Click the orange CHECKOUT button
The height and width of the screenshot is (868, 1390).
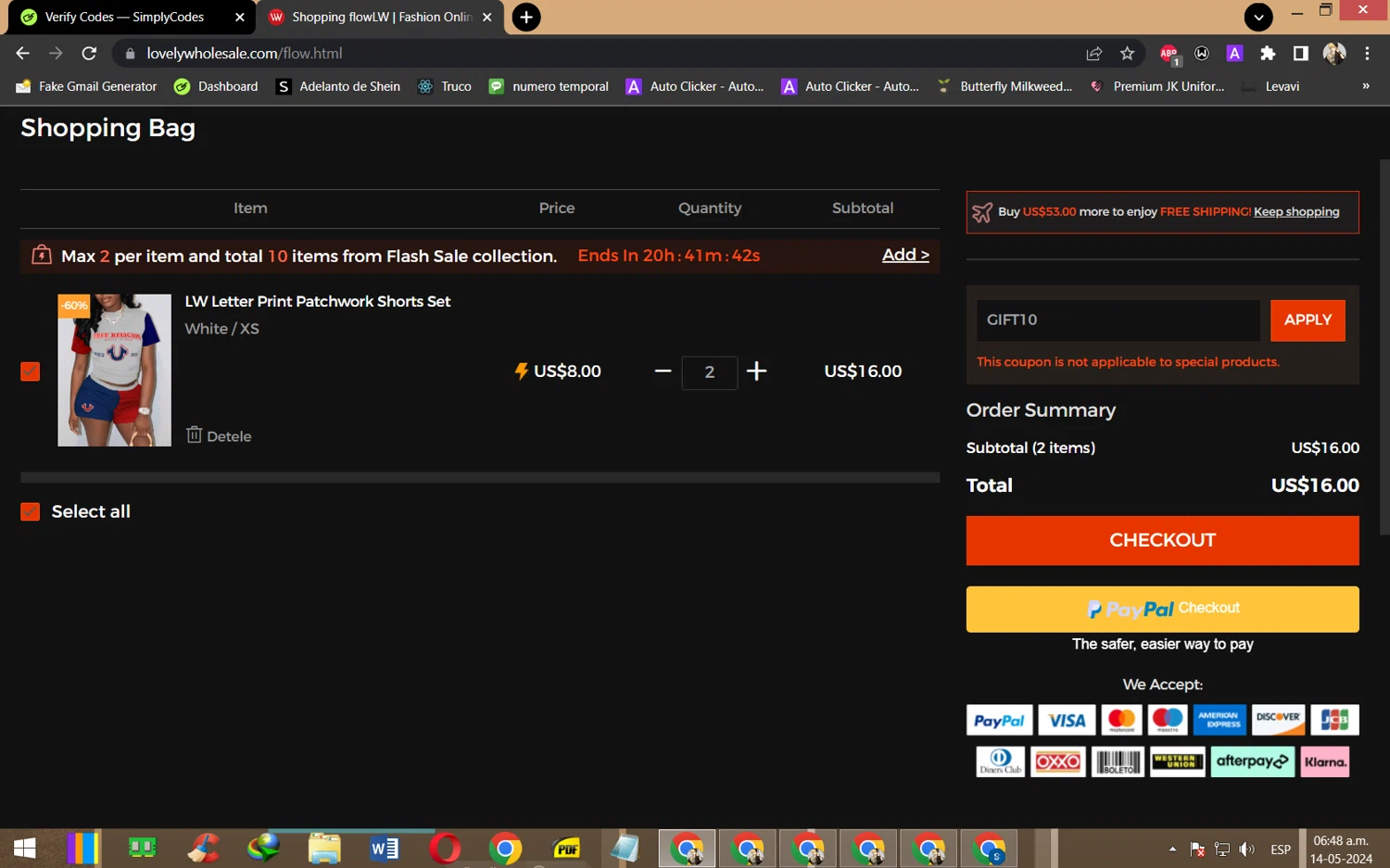coord(1163,540)
